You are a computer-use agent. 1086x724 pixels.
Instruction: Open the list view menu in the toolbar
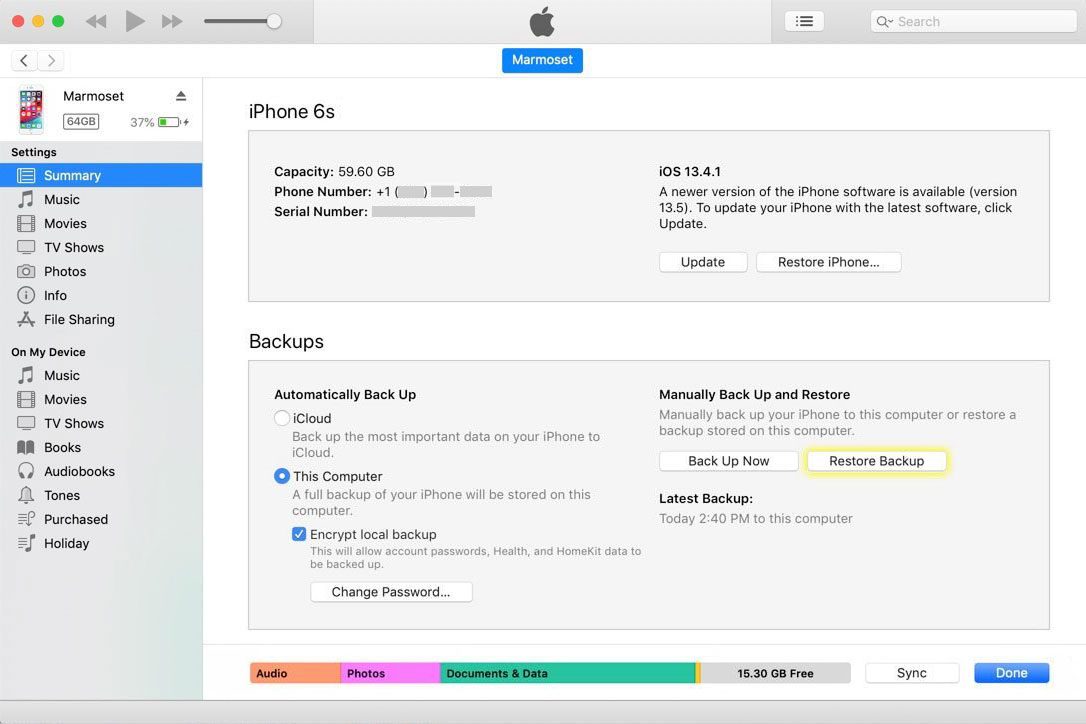click(x=804, y=20)
